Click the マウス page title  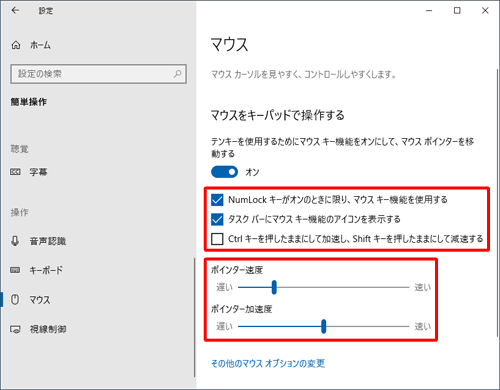[230, 45]
